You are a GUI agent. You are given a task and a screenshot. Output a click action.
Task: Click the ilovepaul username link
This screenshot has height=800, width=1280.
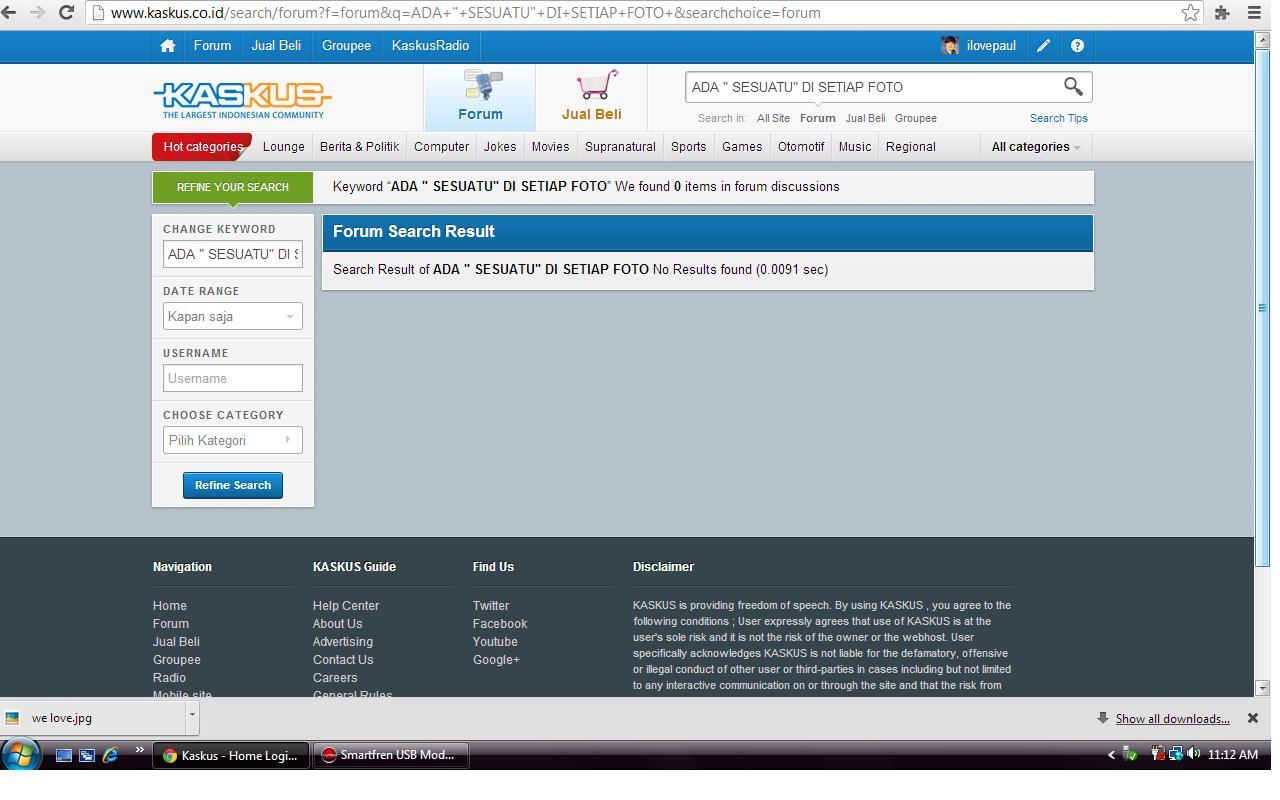[991, 45]
